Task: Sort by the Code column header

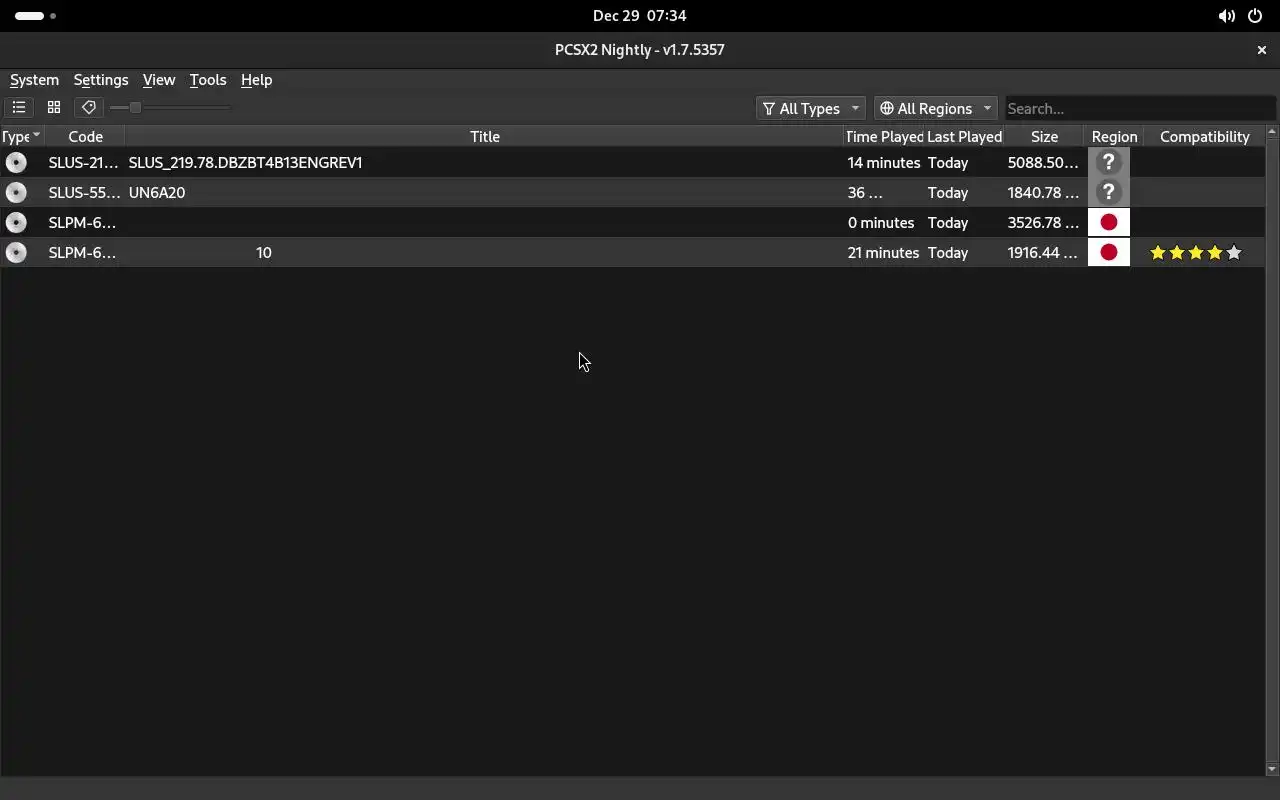Action: (85, 136)
